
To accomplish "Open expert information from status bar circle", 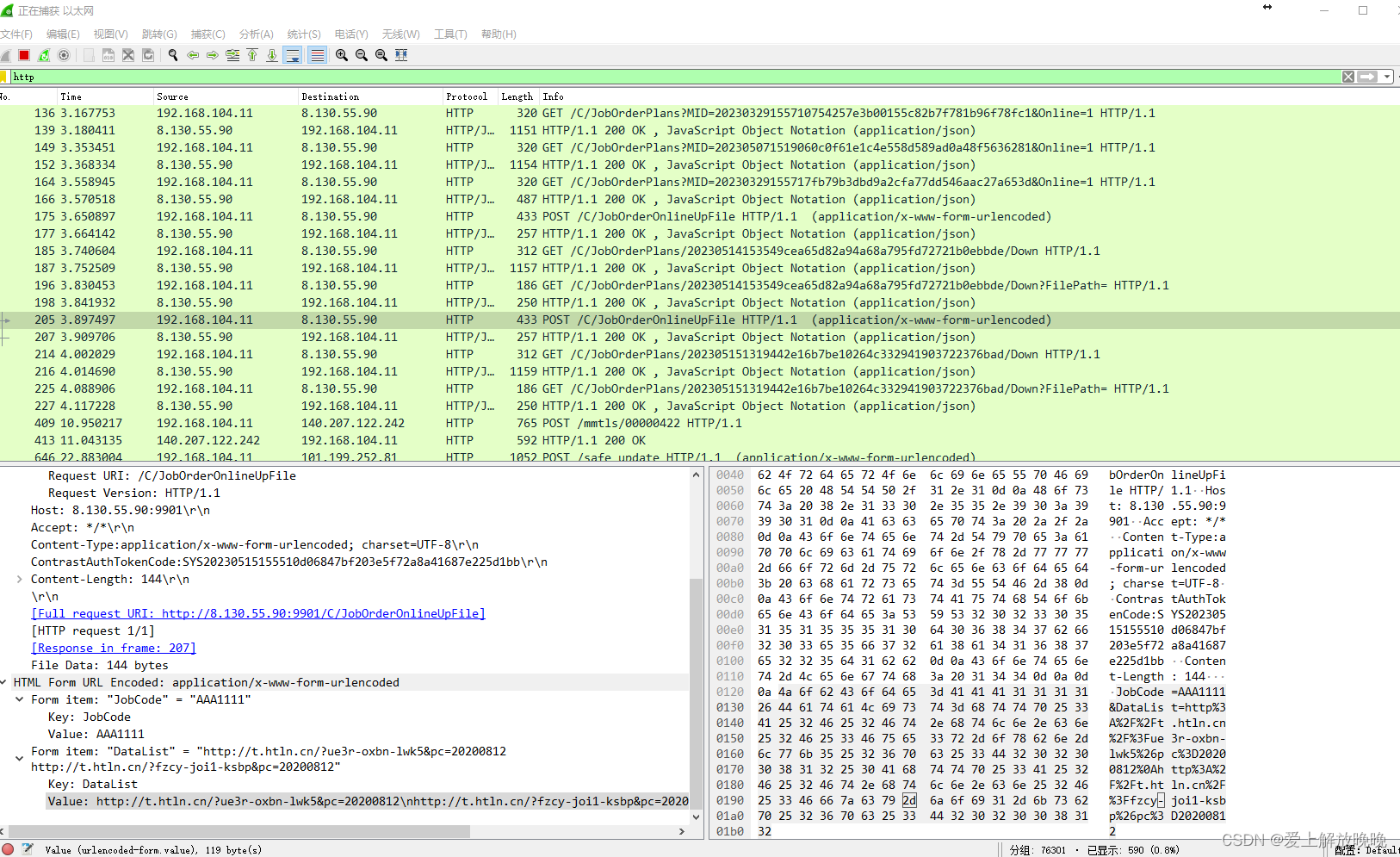I will [x=8, y=849].
